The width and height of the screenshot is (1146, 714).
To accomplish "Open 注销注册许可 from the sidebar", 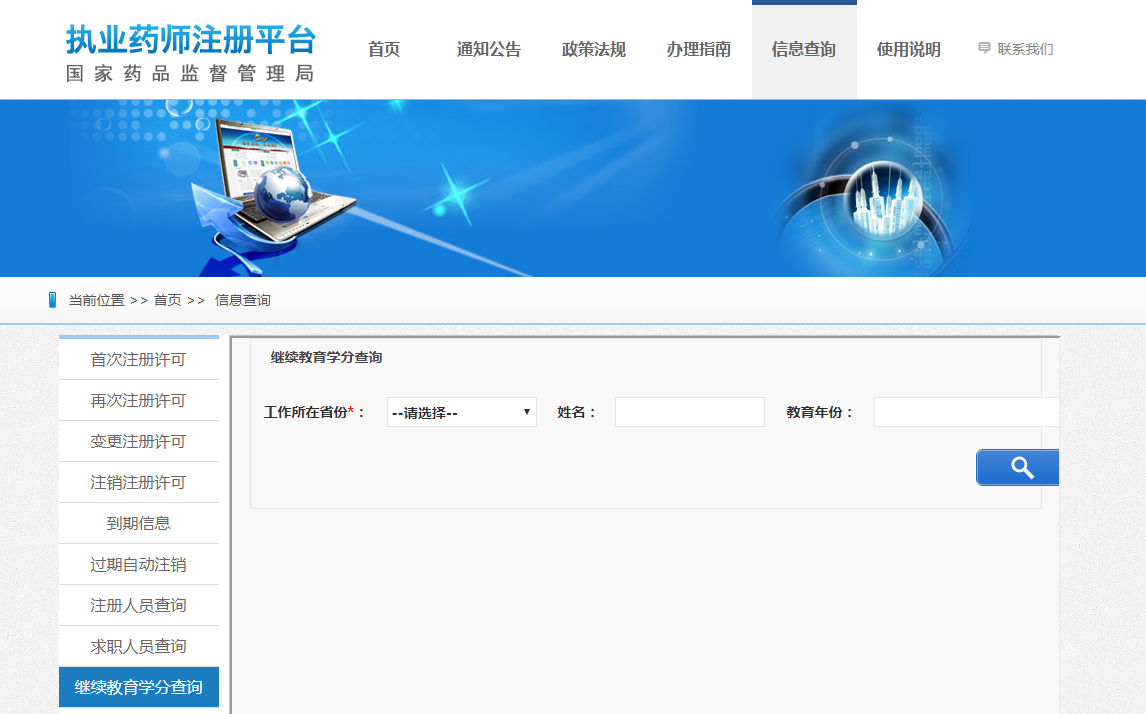I will [139, 483].
